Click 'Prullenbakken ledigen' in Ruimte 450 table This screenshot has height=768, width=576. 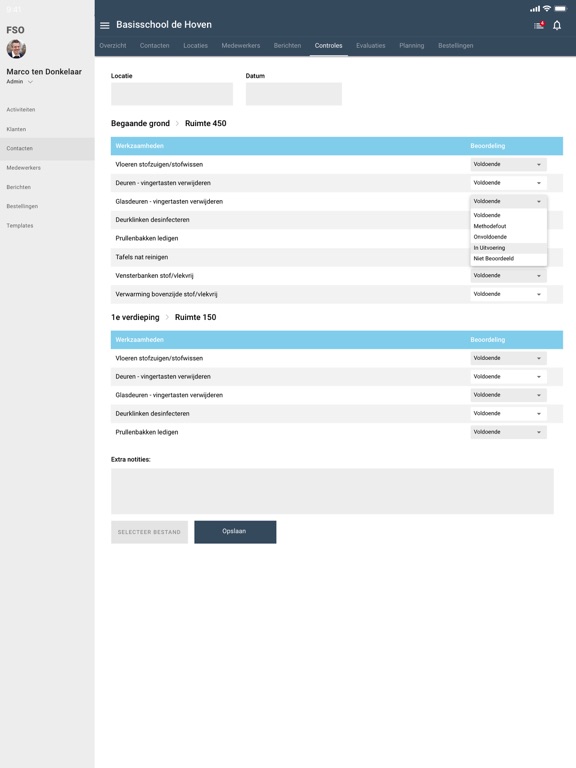point(147,239)
